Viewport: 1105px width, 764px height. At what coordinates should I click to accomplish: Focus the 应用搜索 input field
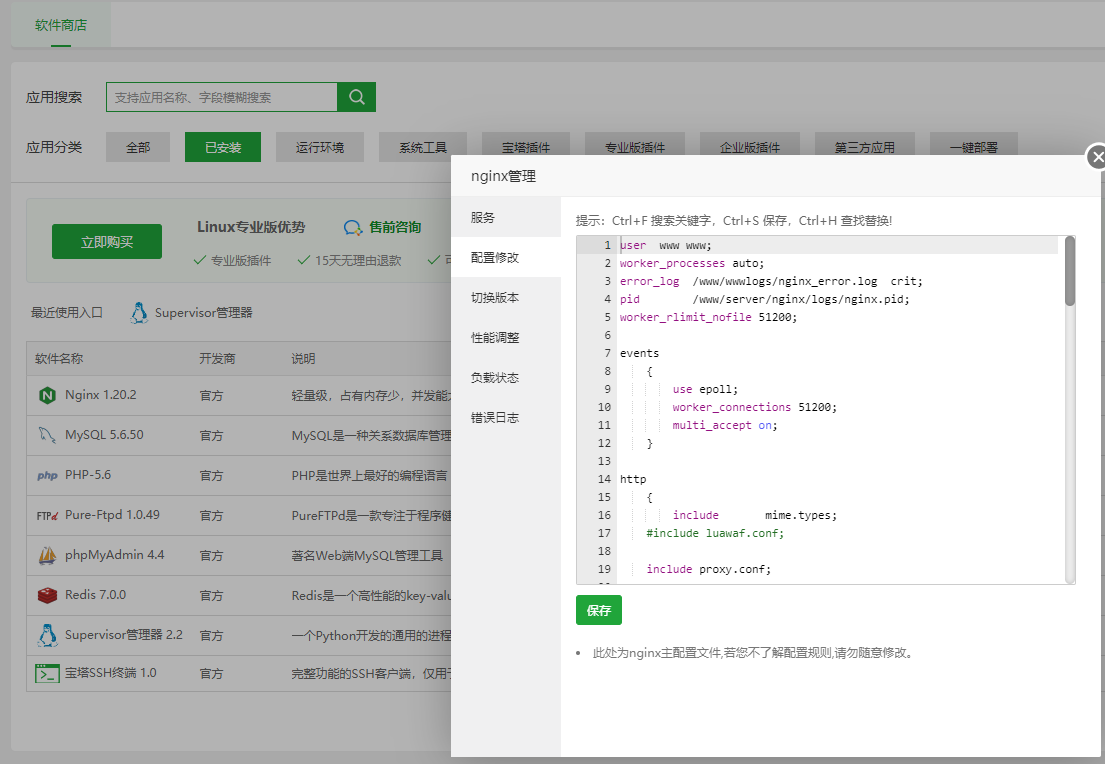(x=222, y=97)
